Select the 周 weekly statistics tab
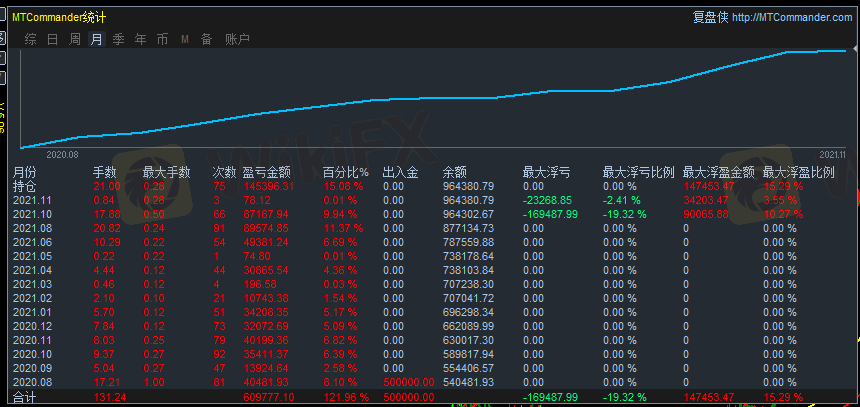 click(x=74, y=39)
